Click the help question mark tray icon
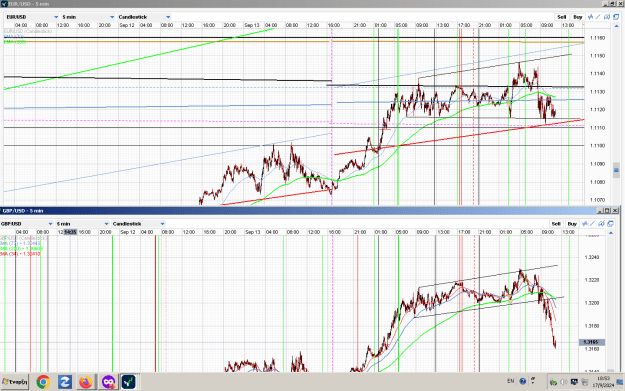Viewport: 625px width, 391px height. pyautogui.click(x=523, y=381)
